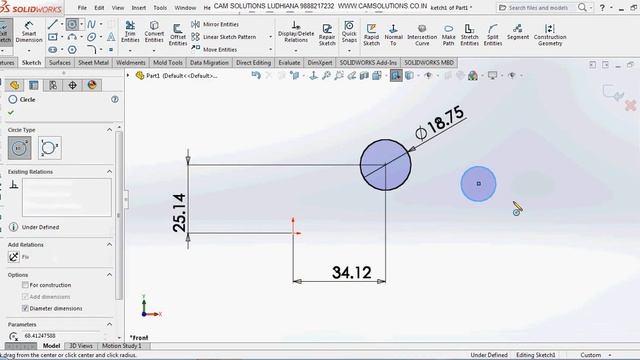This screenshot has height=360, width=640.
Task: Select the Slot sketch tool
Action: pyautogui.click(x=53, y=49)
